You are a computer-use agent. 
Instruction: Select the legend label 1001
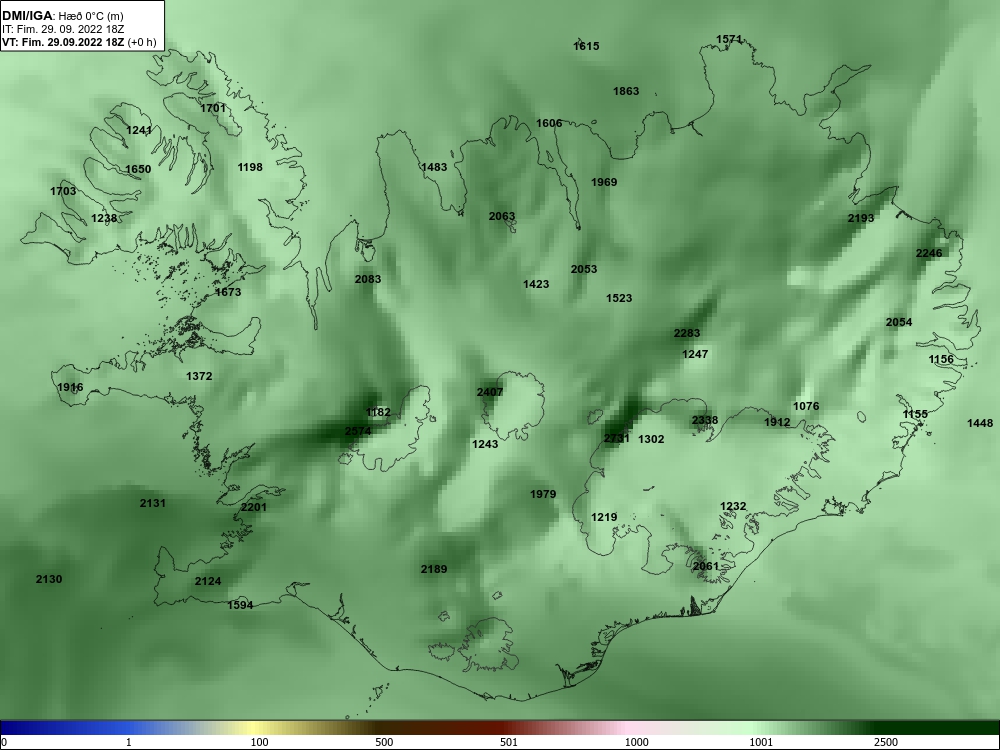[x=761, y=742]
